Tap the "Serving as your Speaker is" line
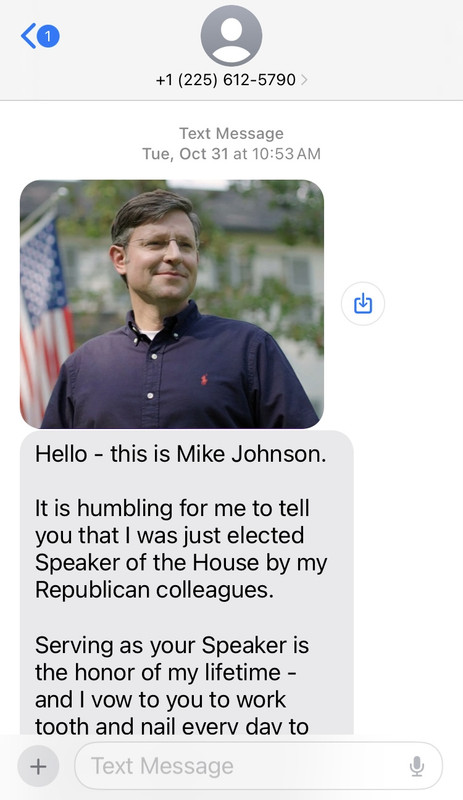The width and height of the screenshot is (463, 800). pyautogui.click(x=172, y=645)
